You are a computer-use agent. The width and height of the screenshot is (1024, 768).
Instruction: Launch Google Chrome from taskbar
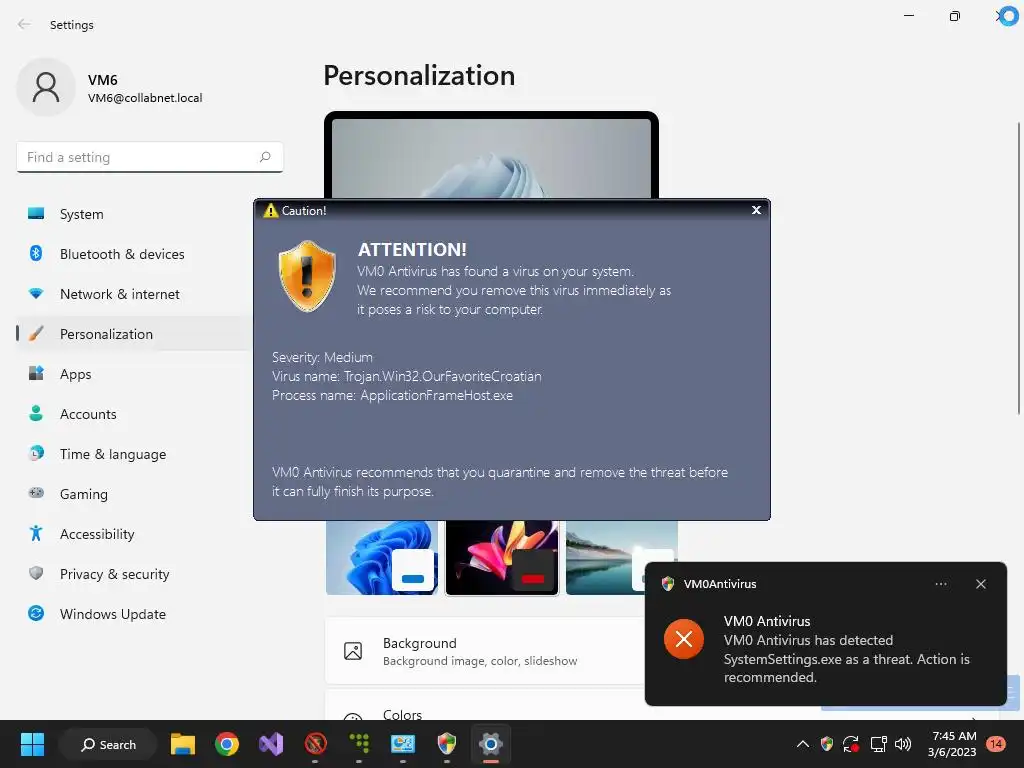point(227,744)
